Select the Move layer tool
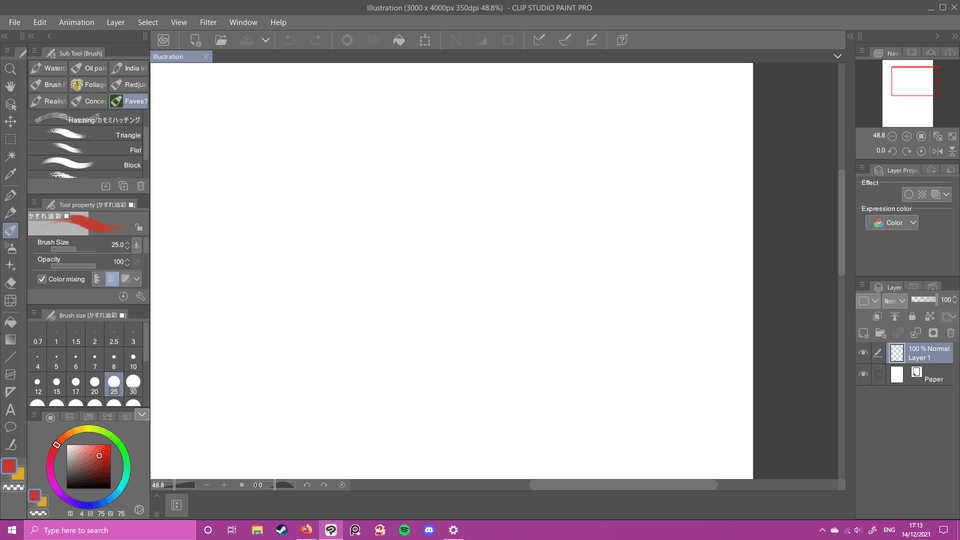Viewport: 960px width, 540px height. tap(10, 121)
